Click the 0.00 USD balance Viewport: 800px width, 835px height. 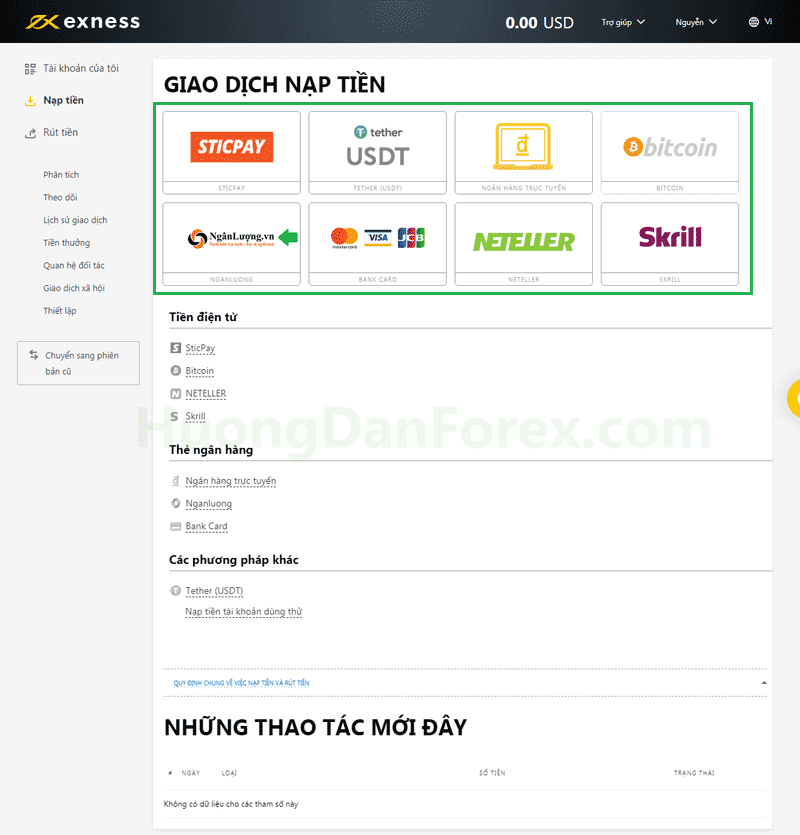click(x=539, y=23)
